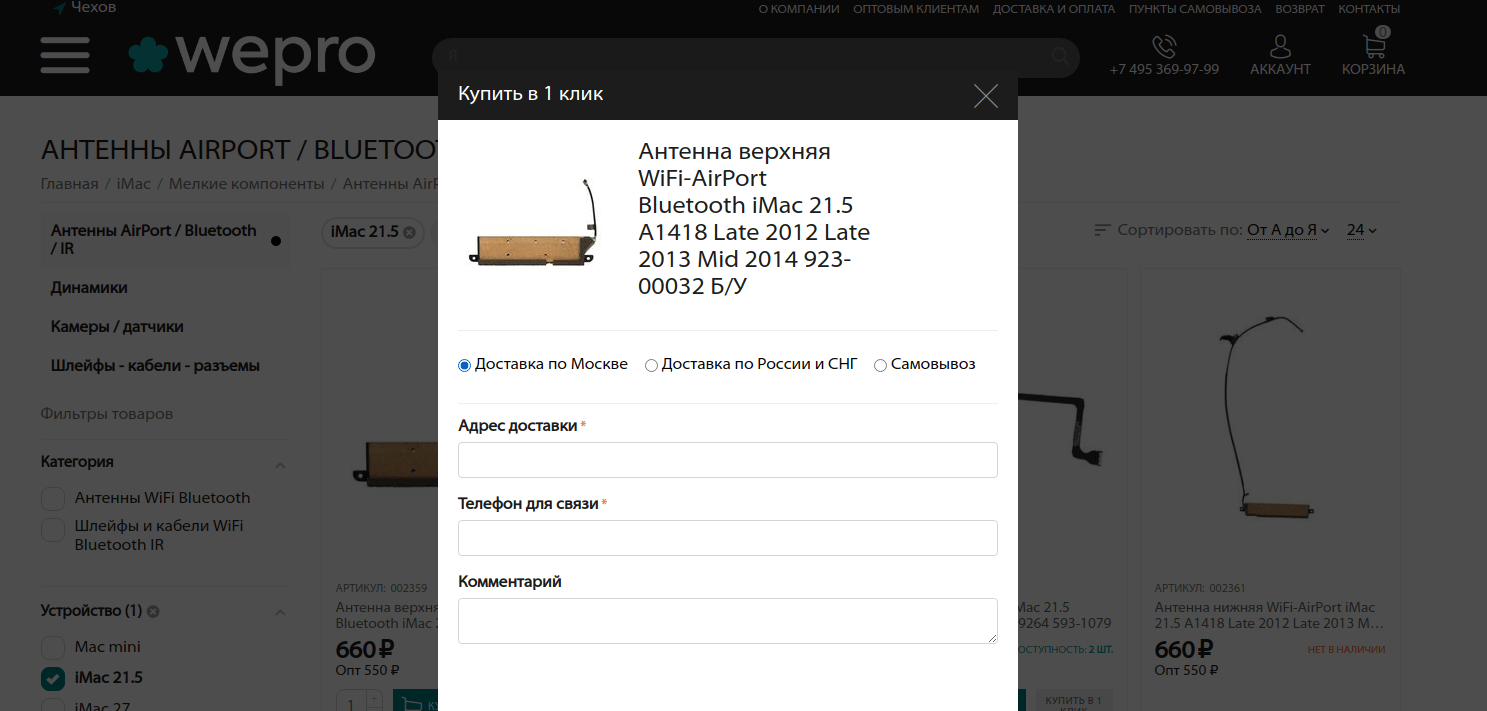The width and height of the screenshot is (1487, 711).
Task: Open the От А до Я sort dropdown
Action: click(1288, 230)
